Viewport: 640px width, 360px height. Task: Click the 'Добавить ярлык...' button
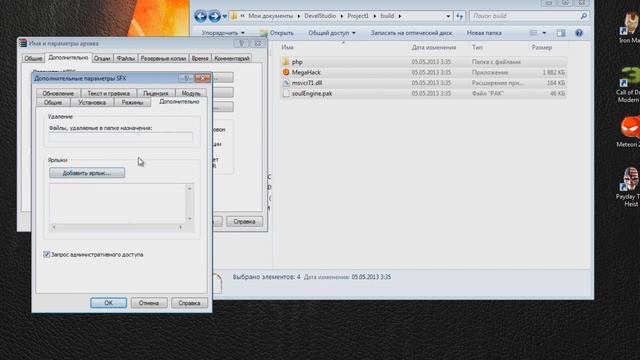pos(87,173)
